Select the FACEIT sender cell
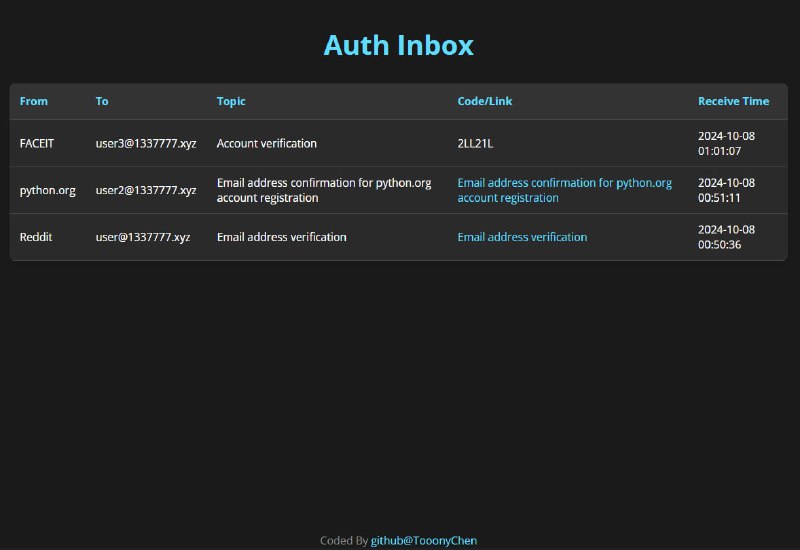800x550 pixels. 37,143
